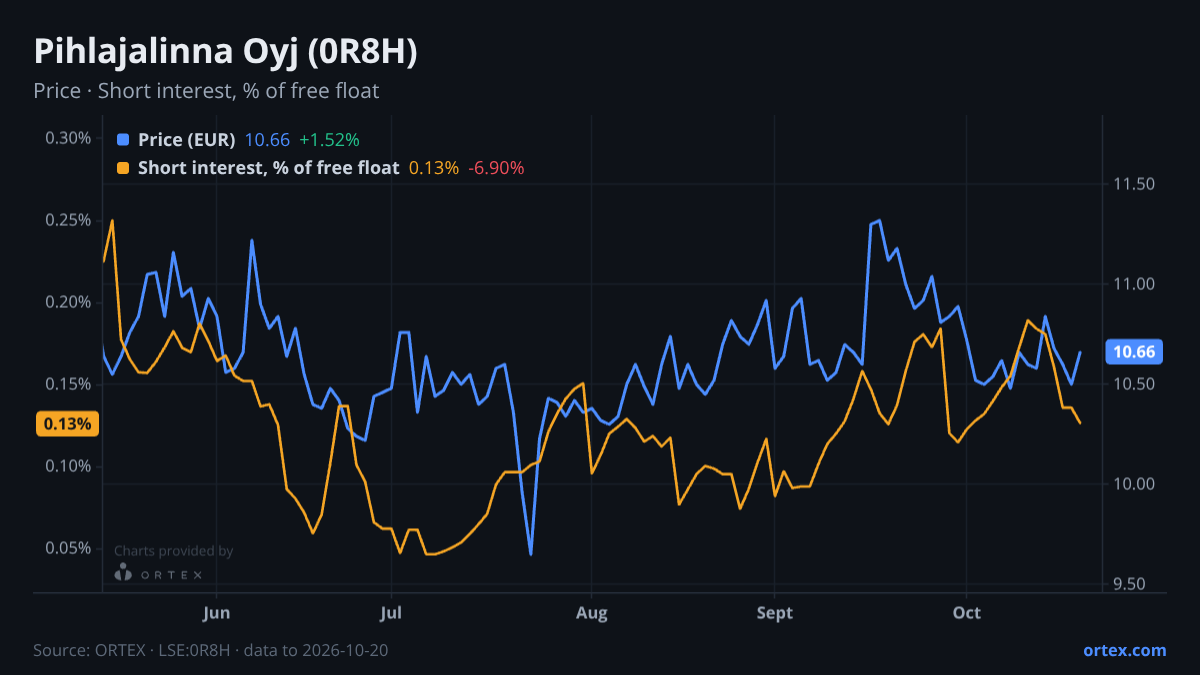Click the Aug x-axis label
Viewport: 1200px width, 675px height.
(x=592, y=612)
